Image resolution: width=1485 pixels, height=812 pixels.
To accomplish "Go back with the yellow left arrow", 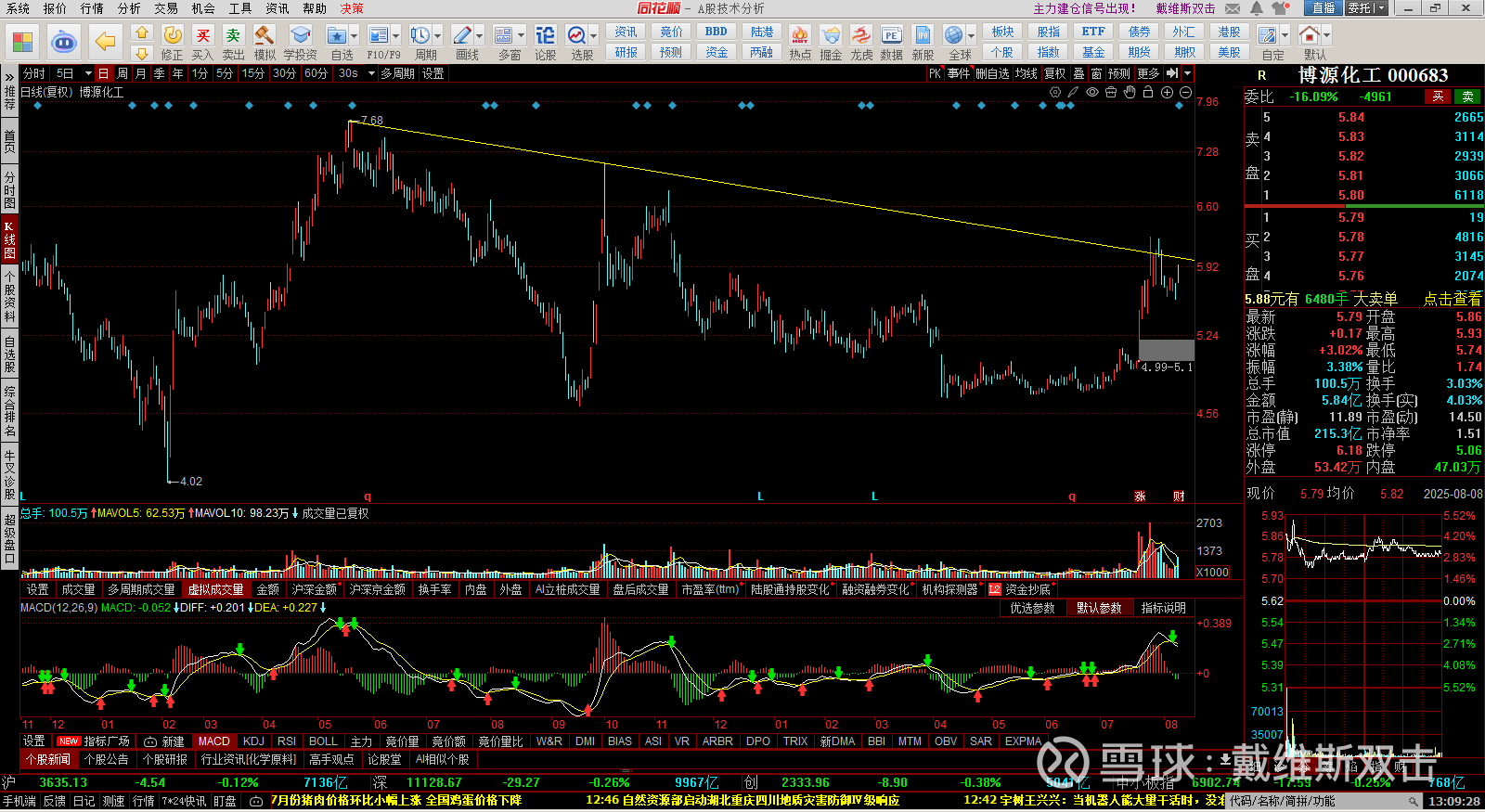I will (x=105, y=42).
